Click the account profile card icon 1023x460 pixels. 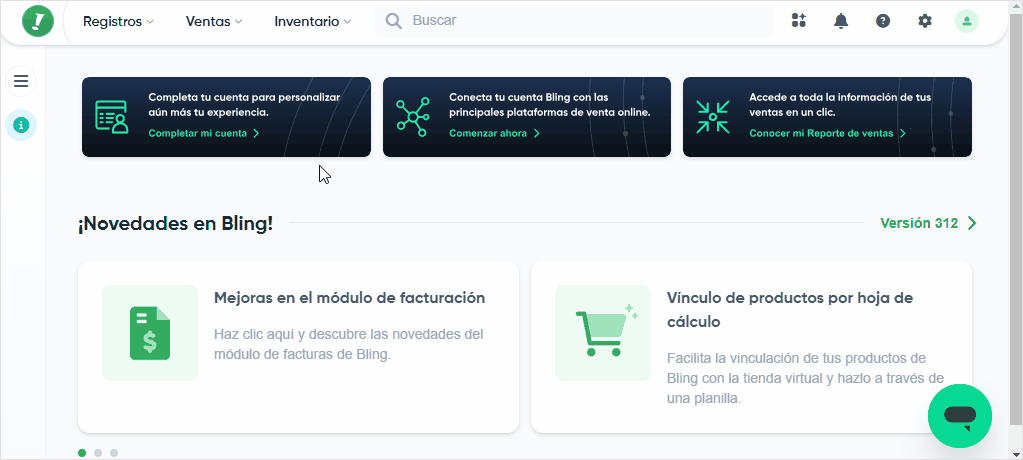pos(112,117)
